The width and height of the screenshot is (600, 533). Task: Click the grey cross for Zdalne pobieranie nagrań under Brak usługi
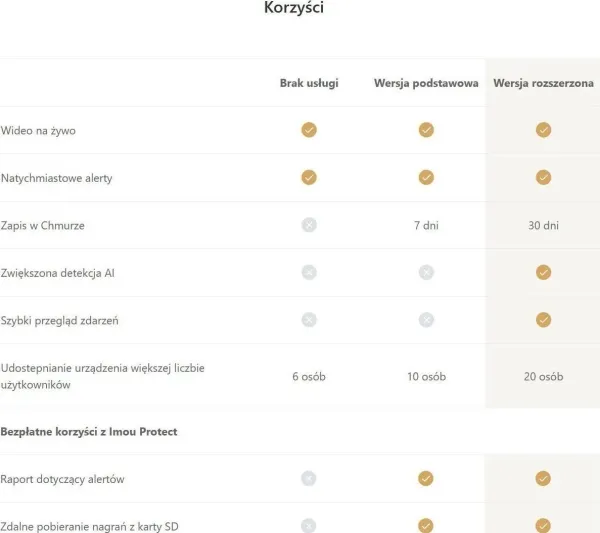pyautogui.click(x=308, y=525)
